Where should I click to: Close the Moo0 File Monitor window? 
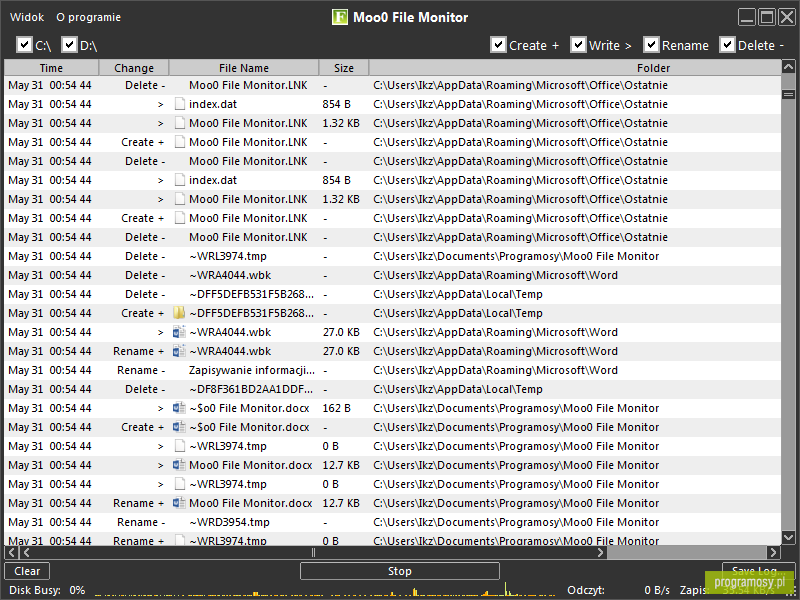[x=786, y=17]
